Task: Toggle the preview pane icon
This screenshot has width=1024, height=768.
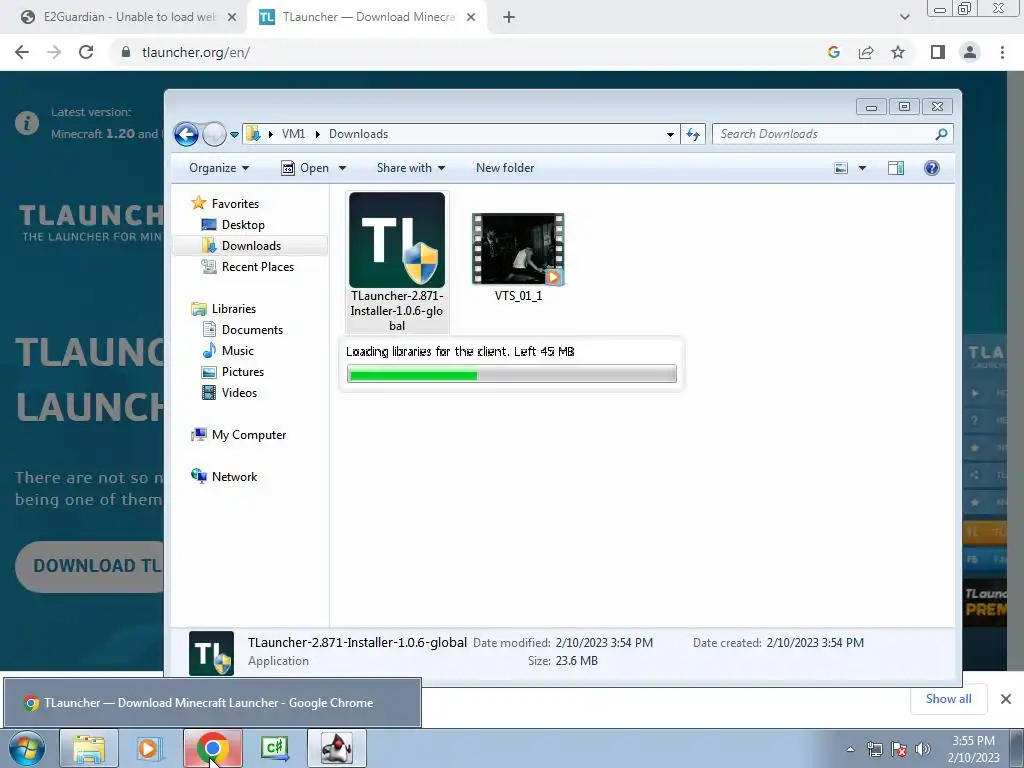Action: point(896,168)
